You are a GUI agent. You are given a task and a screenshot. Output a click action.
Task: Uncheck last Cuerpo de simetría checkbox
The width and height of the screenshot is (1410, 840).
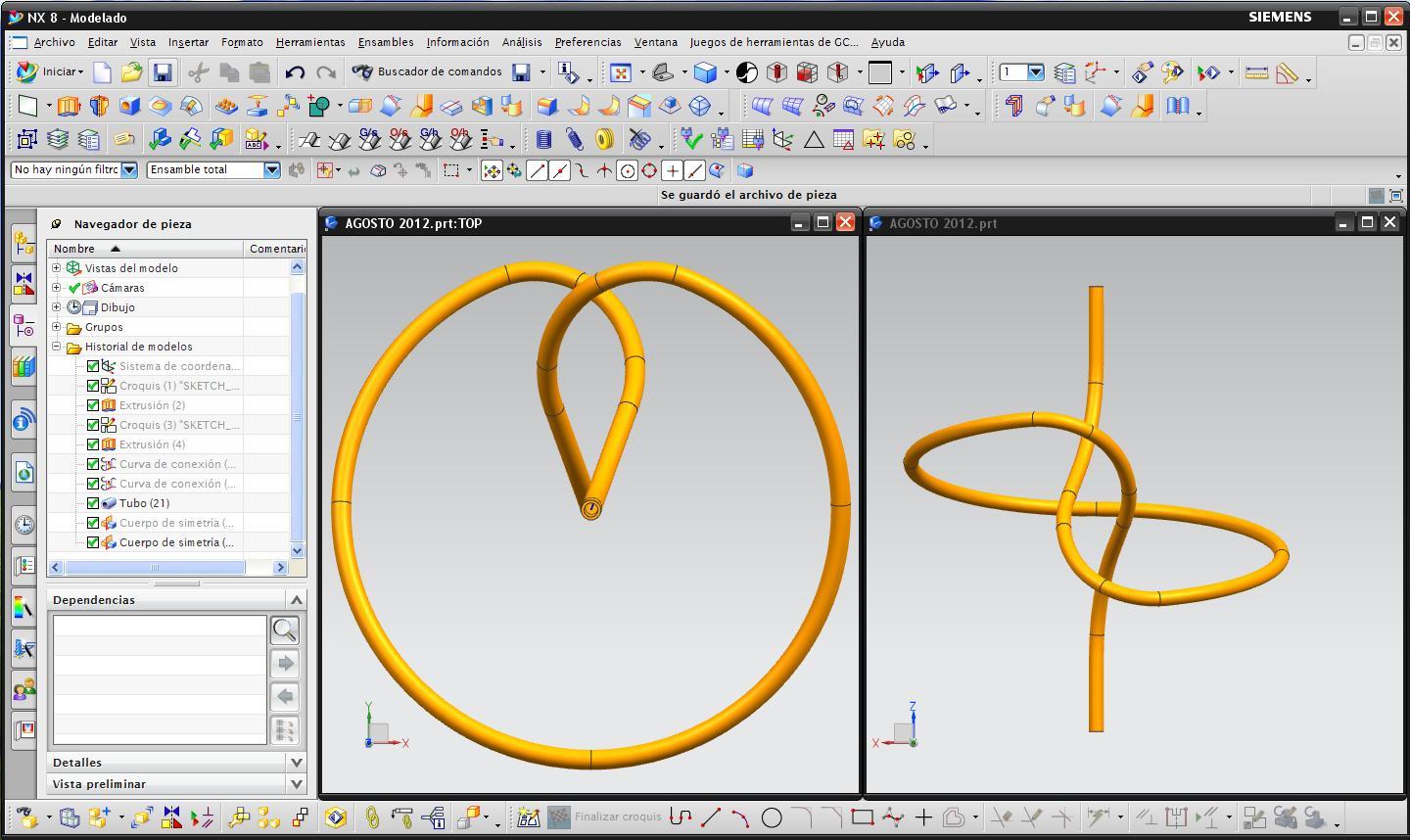(x=93, y=542)
